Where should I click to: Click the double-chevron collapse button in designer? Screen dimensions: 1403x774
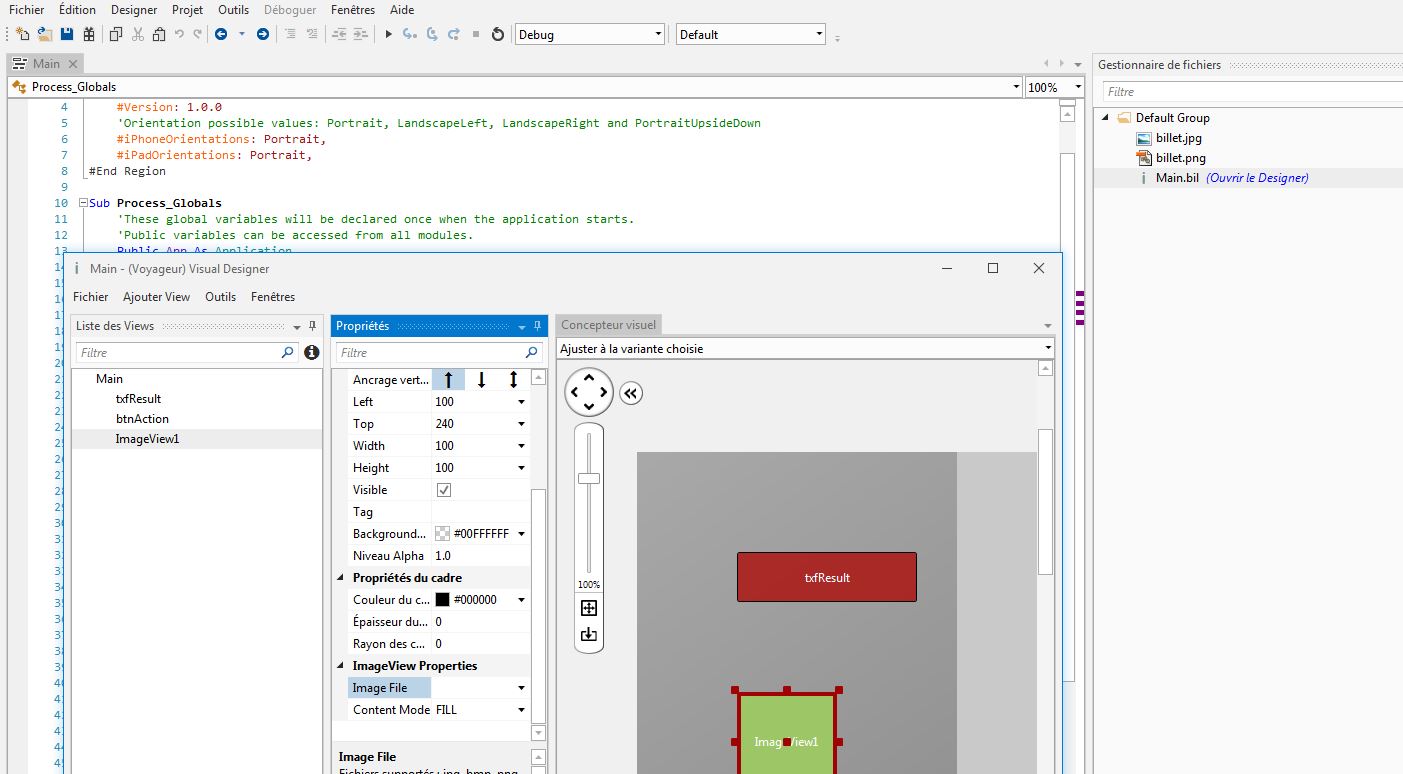pos(630,394)
